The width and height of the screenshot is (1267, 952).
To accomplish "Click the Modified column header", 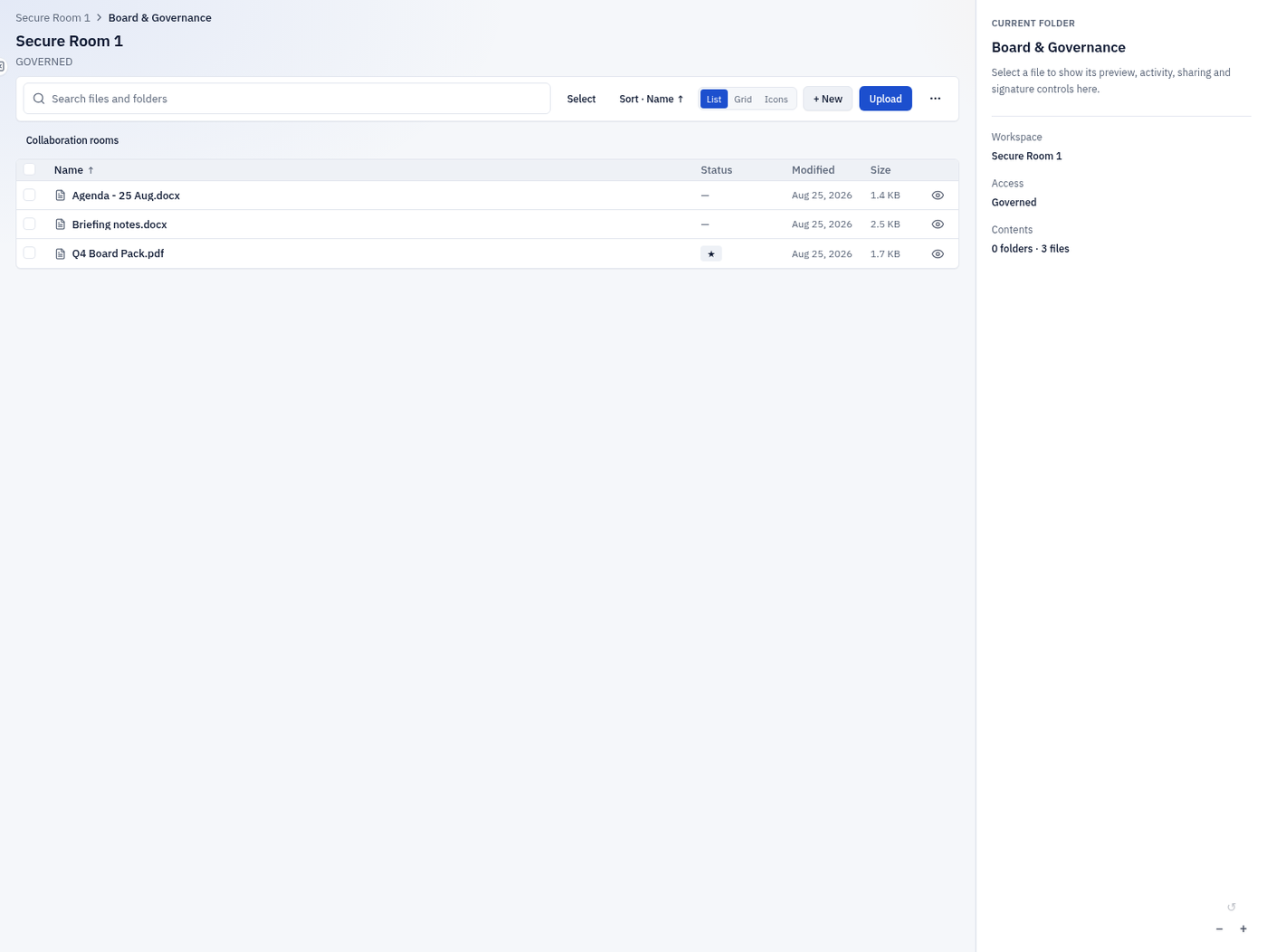I will 813,170.
